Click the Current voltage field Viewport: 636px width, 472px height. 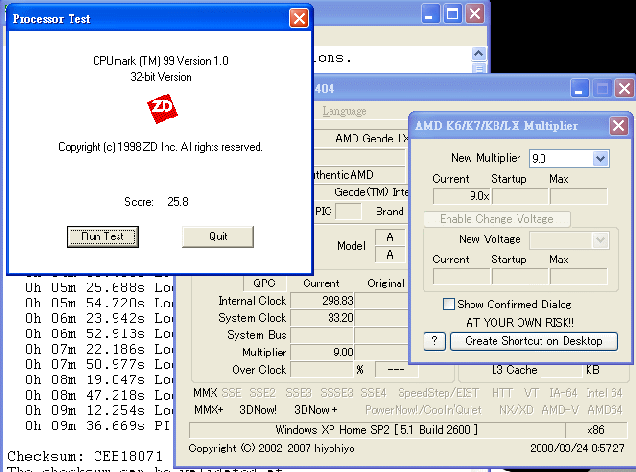pyautogui.click(x=462, y=277)
